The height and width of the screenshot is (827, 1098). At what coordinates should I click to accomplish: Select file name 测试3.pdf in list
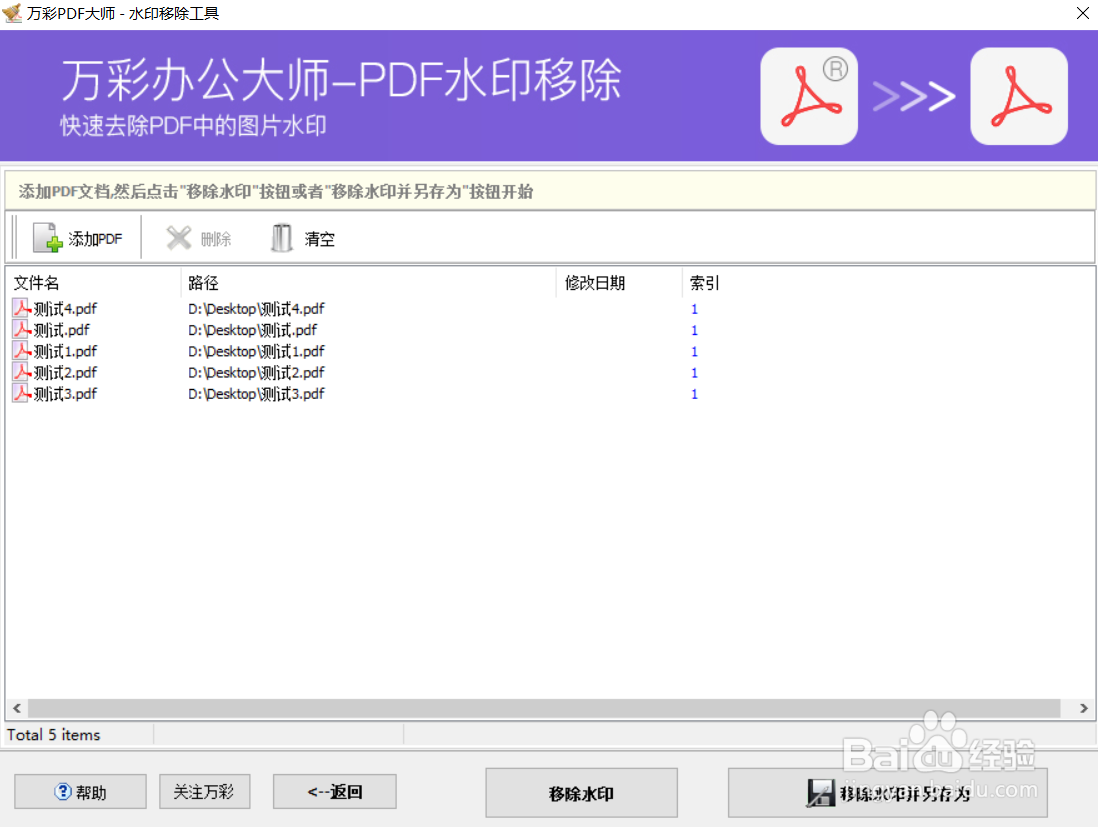(x=66, y=394)
